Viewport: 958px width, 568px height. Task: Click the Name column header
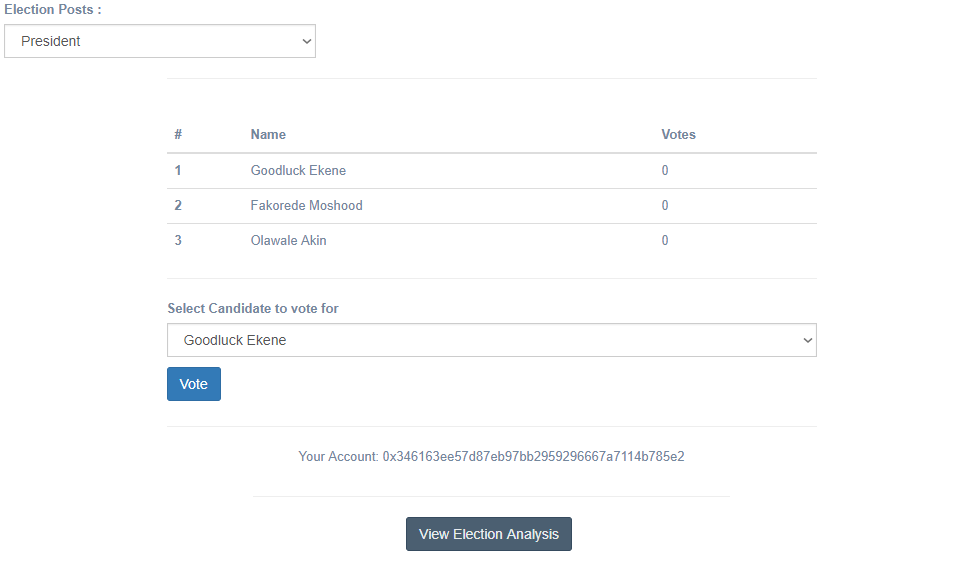point(268,134)
